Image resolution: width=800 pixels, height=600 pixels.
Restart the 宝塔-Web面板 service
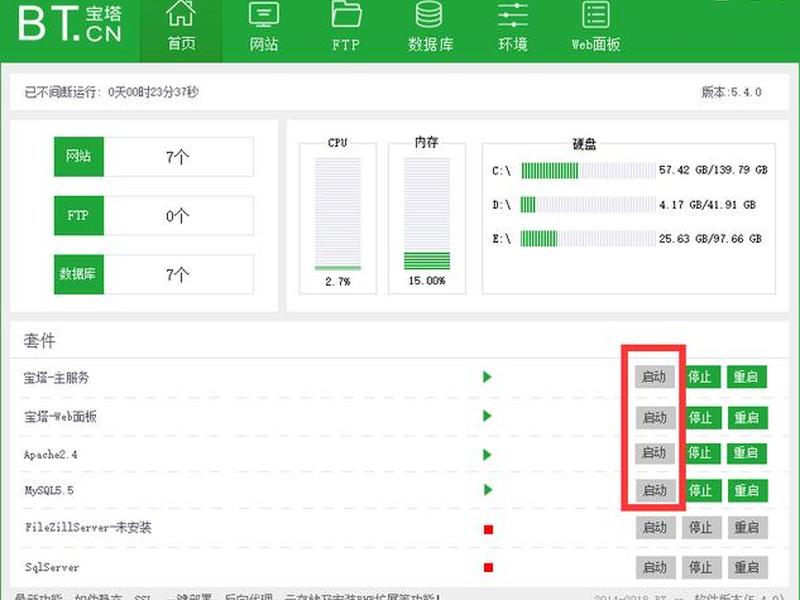[747, 417]
